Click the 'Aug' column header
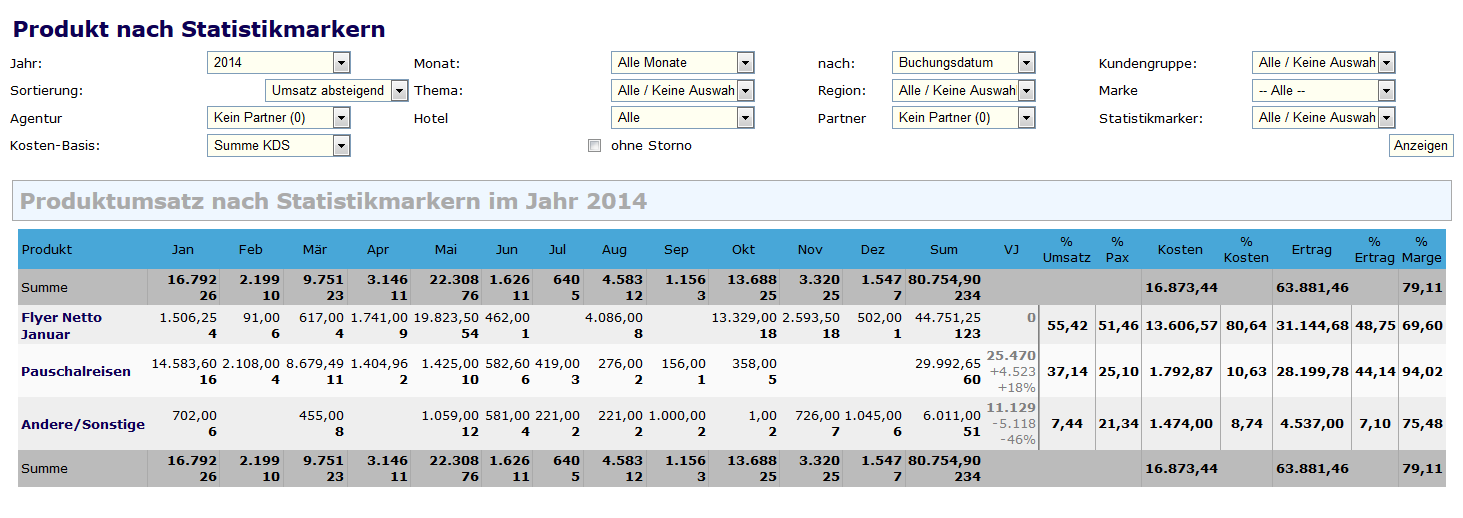Viewport: 1463px width, 518px height. [614, 249]
